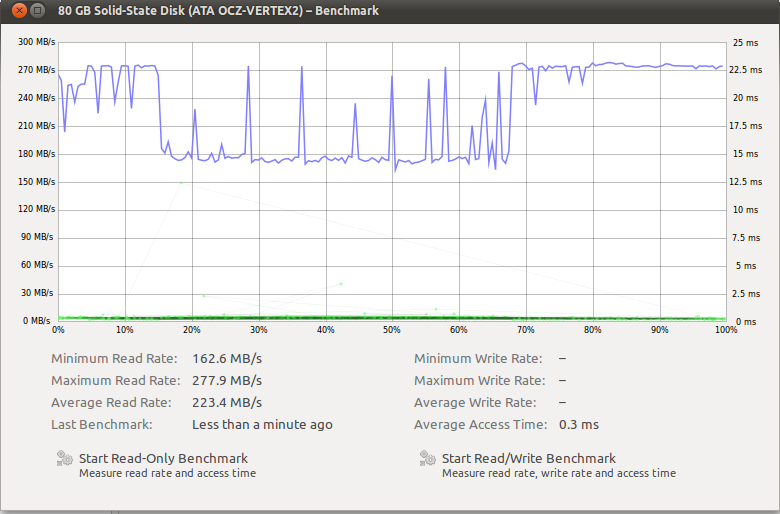
Task: Click the Minimum Read Rate label
Action: pos(114,359)
